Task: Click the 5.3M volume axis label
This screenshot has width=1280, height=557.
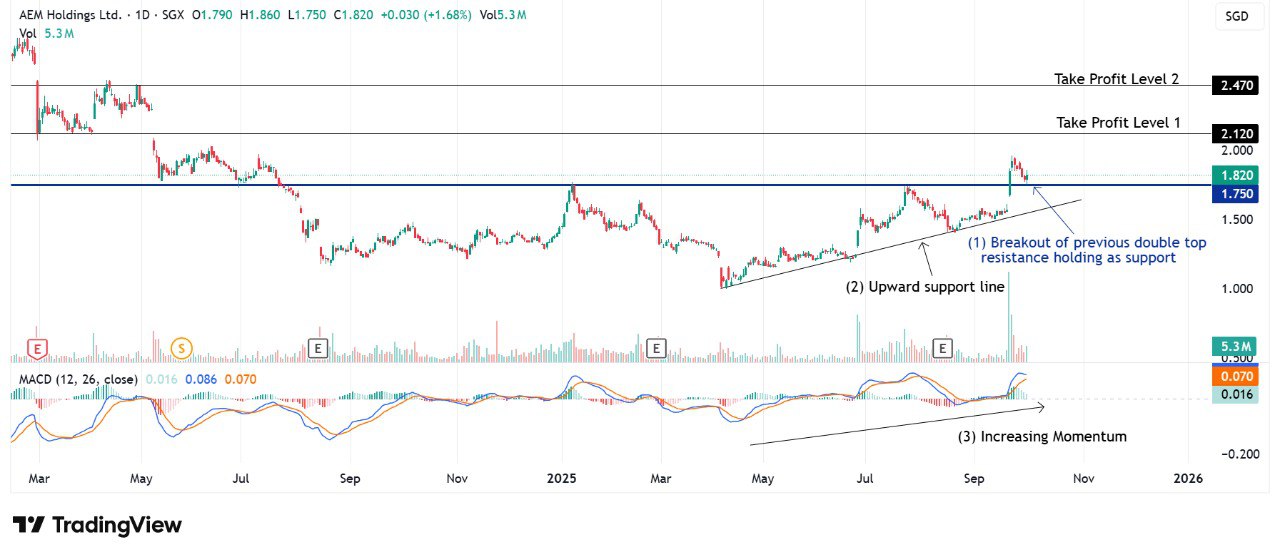Action: coord(1237,347)
